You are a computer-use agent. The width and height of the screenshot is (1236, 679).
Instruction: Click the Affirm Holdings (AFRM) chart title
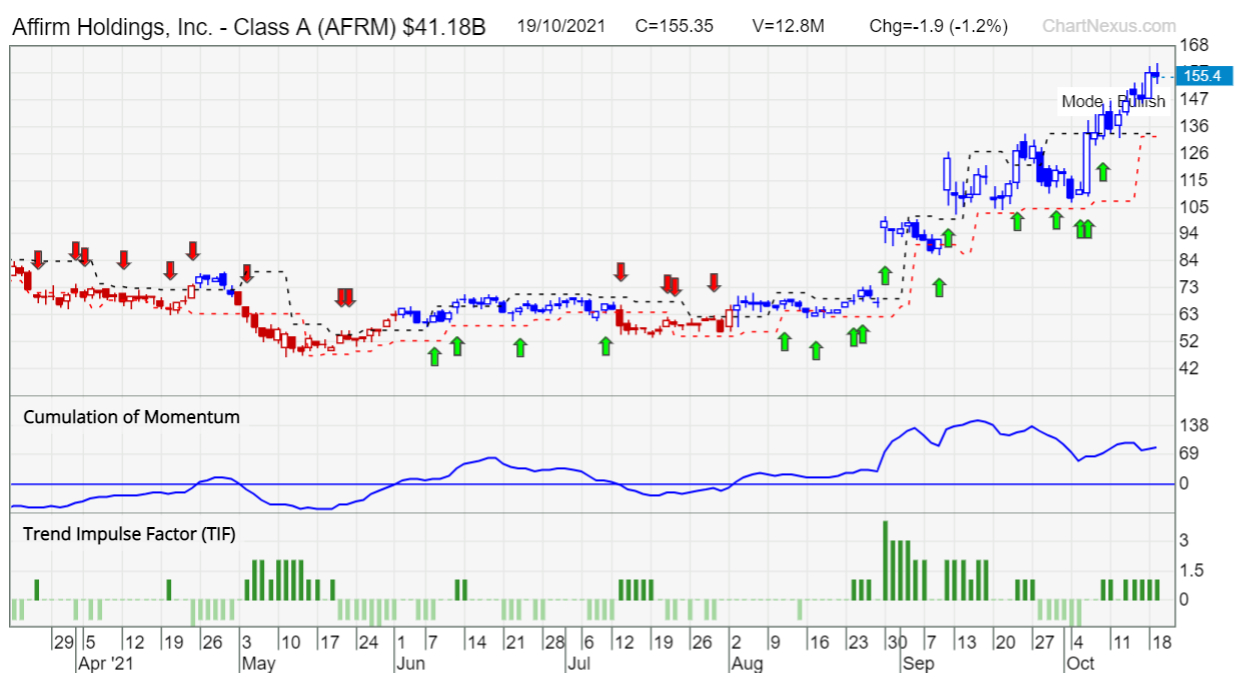[248, 27]
